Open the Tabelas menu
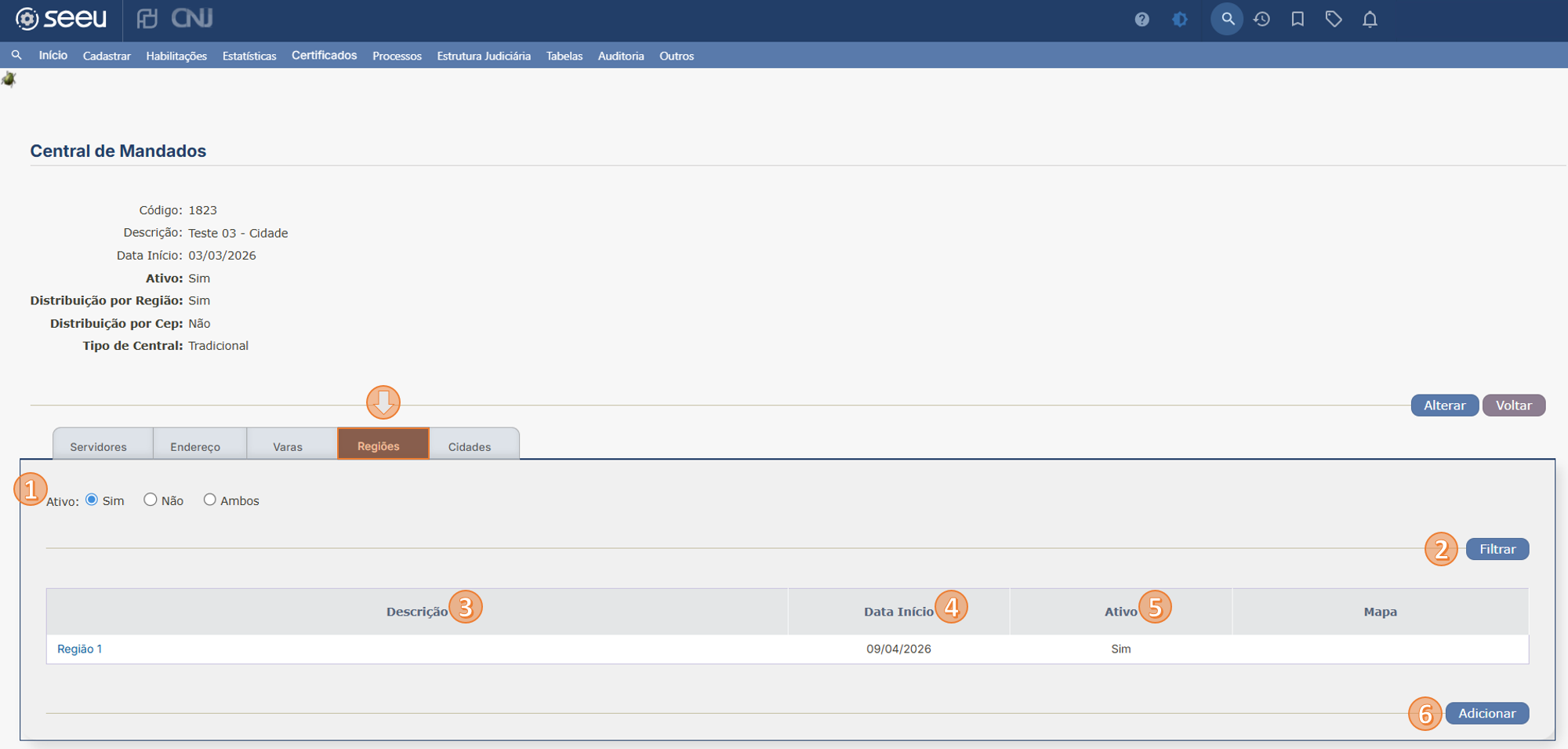This screenshot has width=1568, height=749. point(564,56)
